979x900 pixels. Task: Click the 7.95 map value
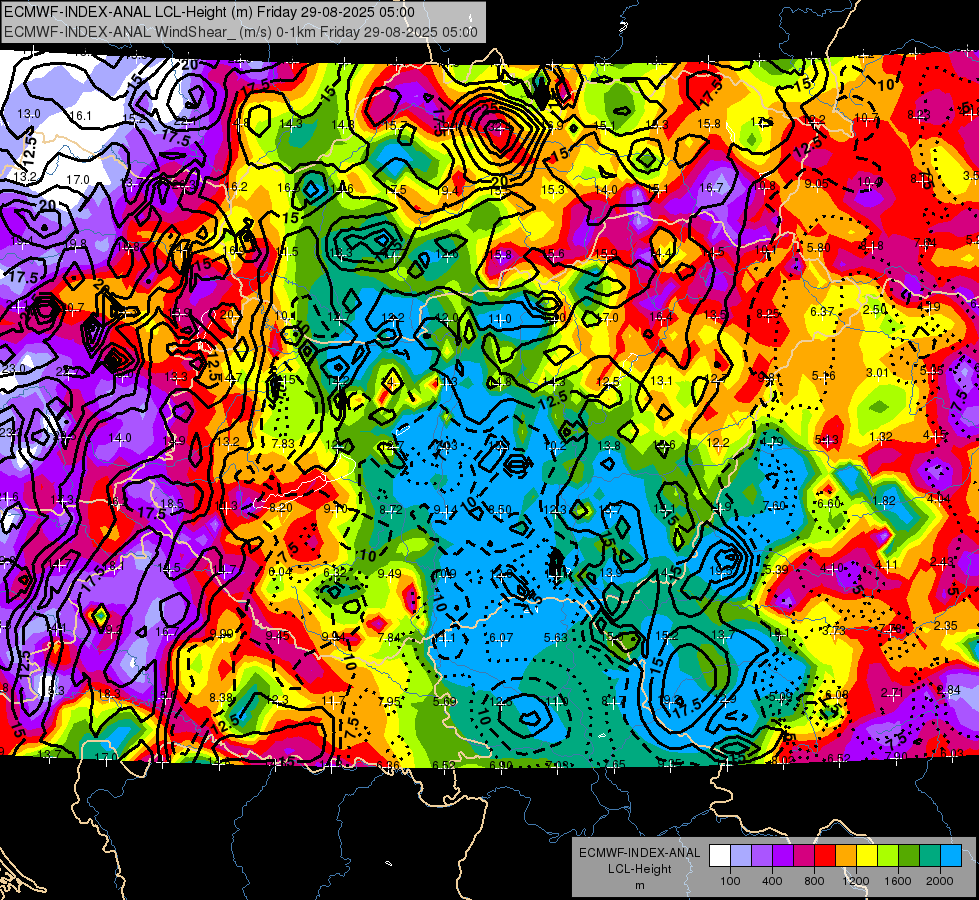390,701
